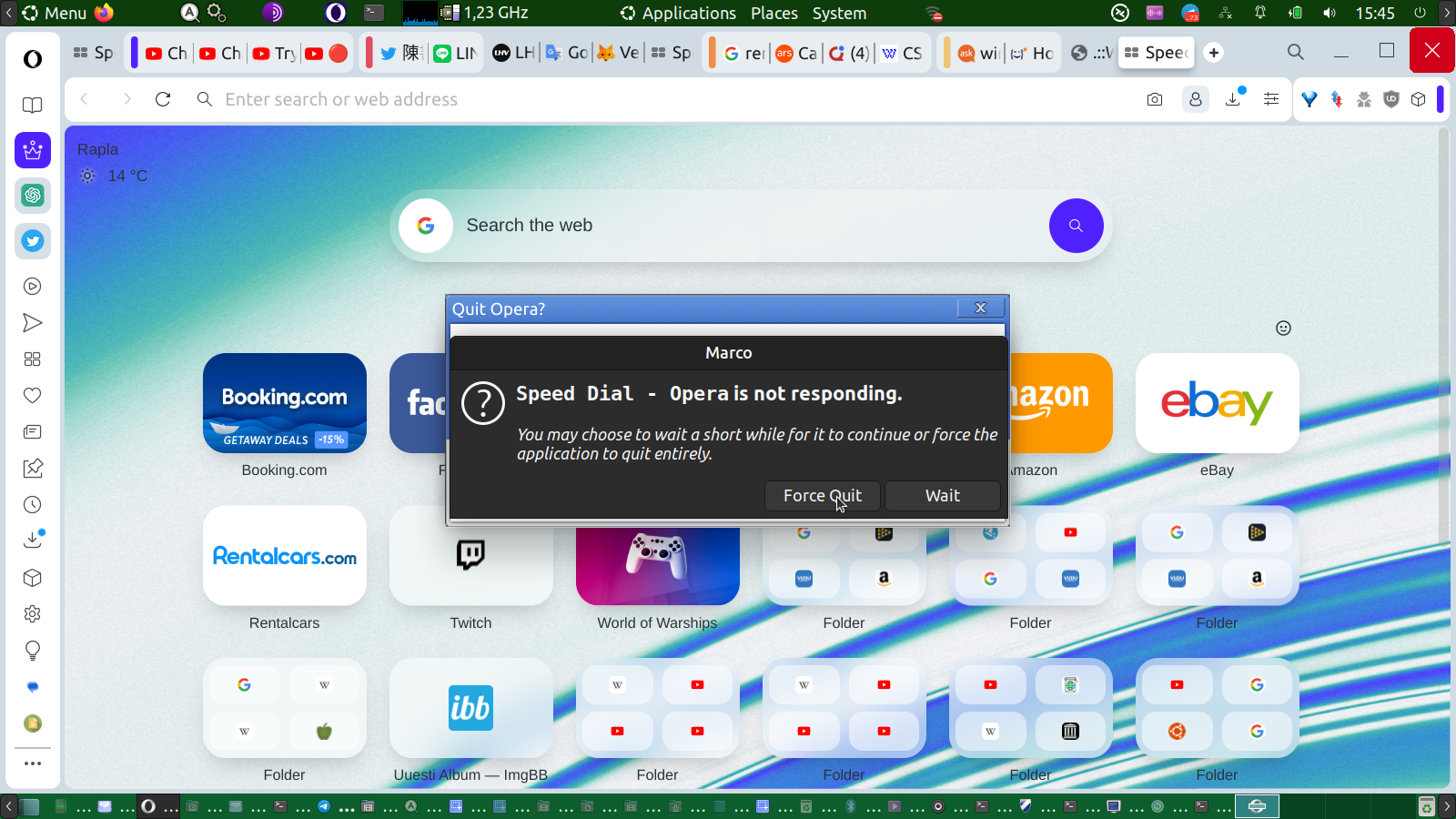1456x819 pixels.
Task: Open My Flow send icon in sidebar
Action: (33, 323)
